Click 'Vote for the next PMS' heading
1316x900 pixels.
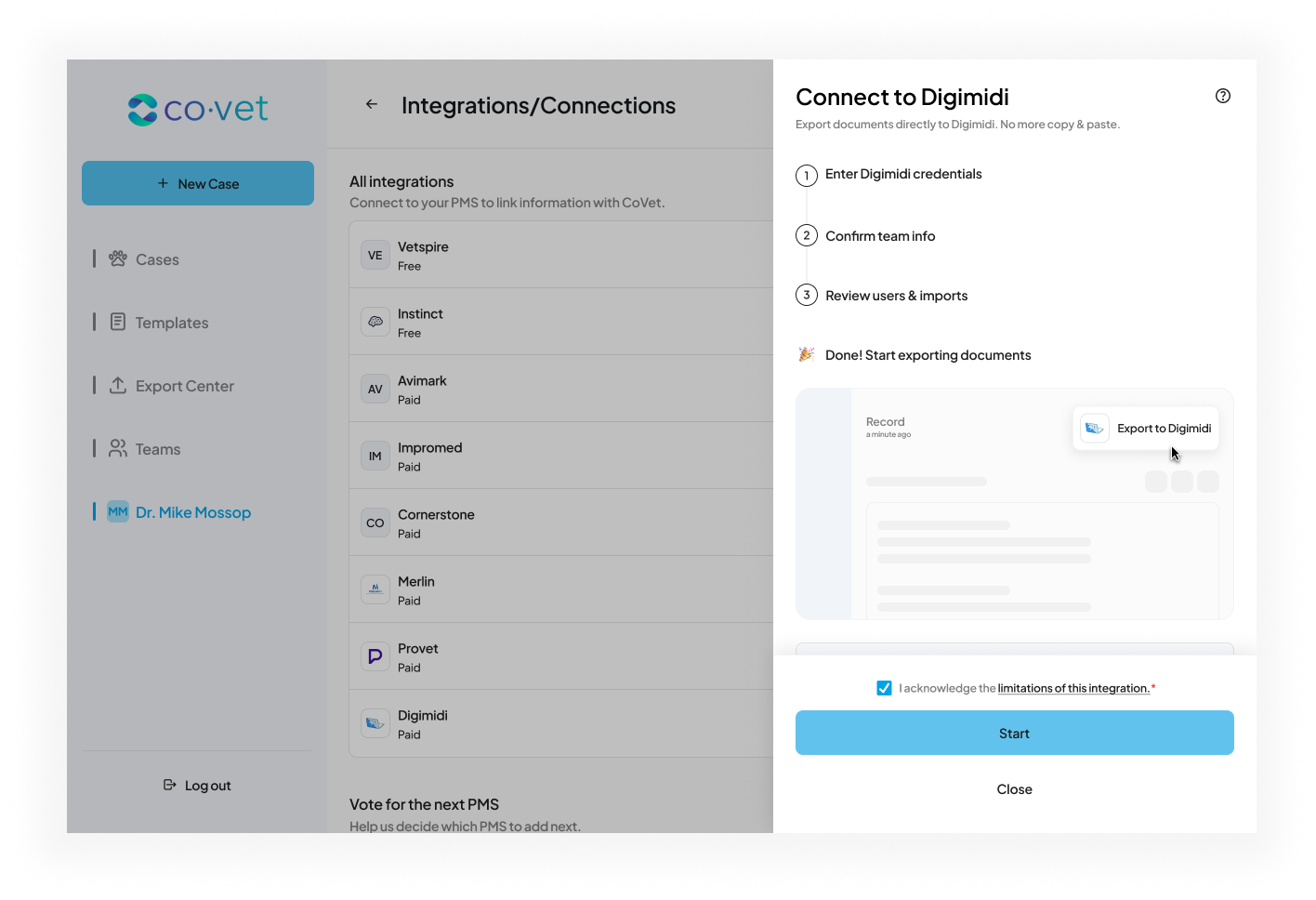click(x=424, y=804)
